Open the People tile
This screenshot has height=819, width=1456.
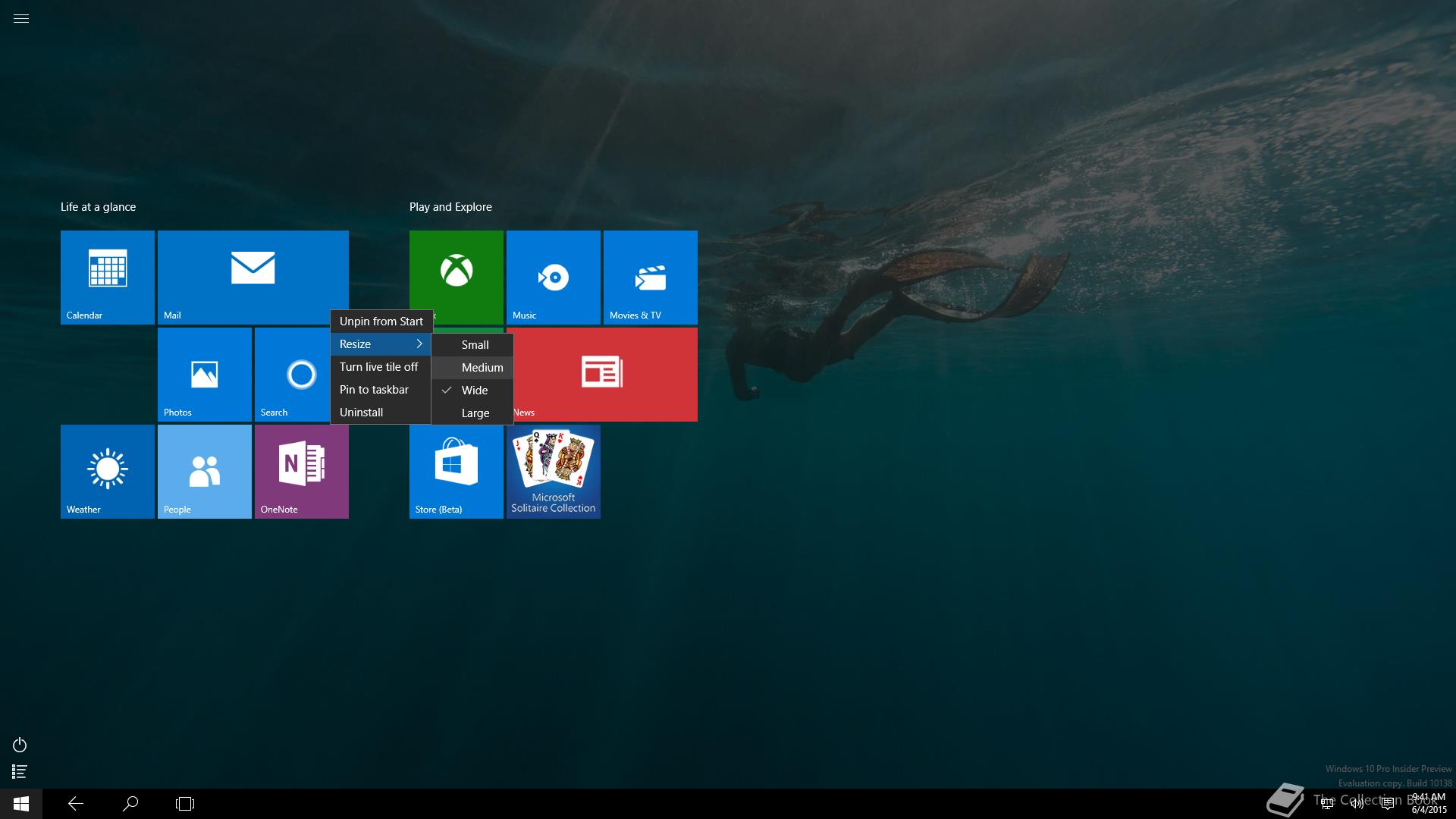pyautogui.click(x=205, y=472)
